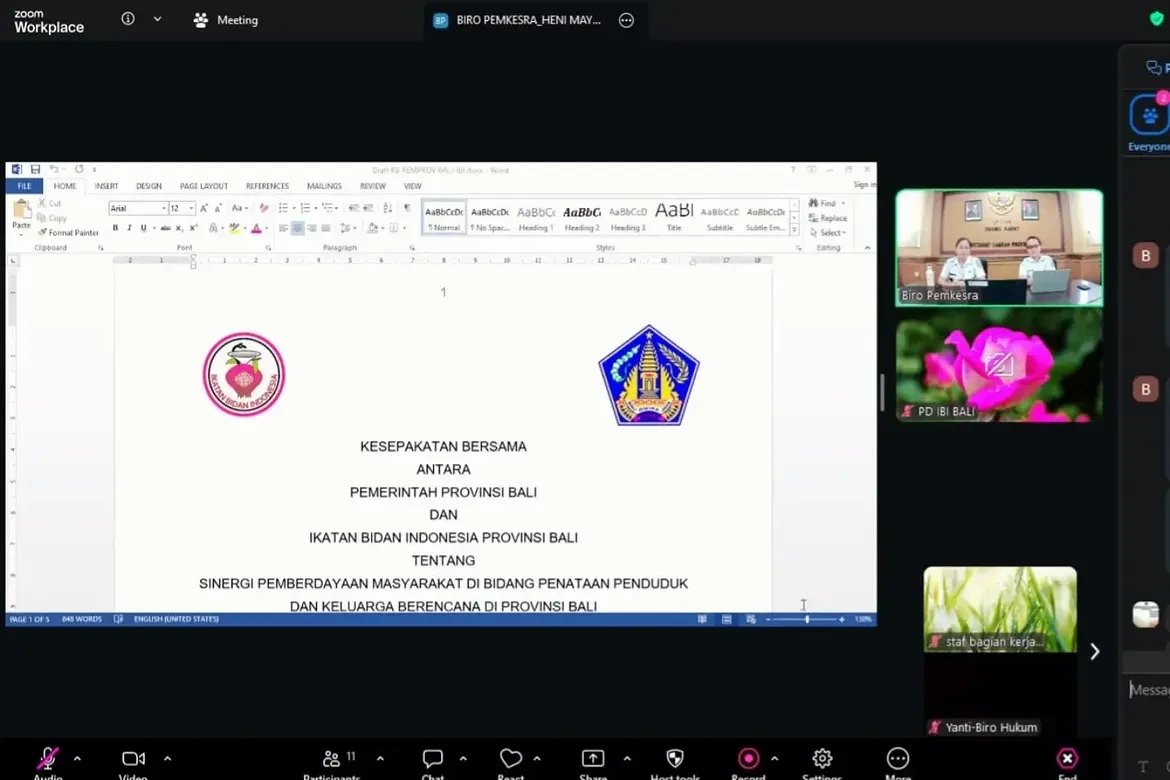The width and height of the screenshot is (1170, 780).
Task: Toggle Italic formatting in Word ribbon
Action: [x=129, y=228]
